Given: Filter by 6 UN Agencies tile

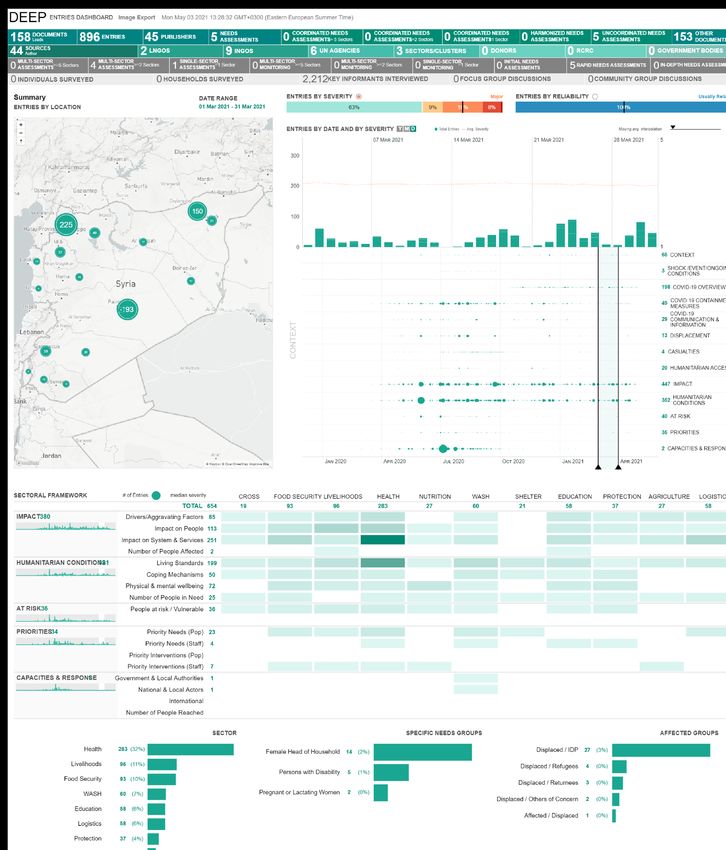Looking at the screenshot, I should pos(351,50).
